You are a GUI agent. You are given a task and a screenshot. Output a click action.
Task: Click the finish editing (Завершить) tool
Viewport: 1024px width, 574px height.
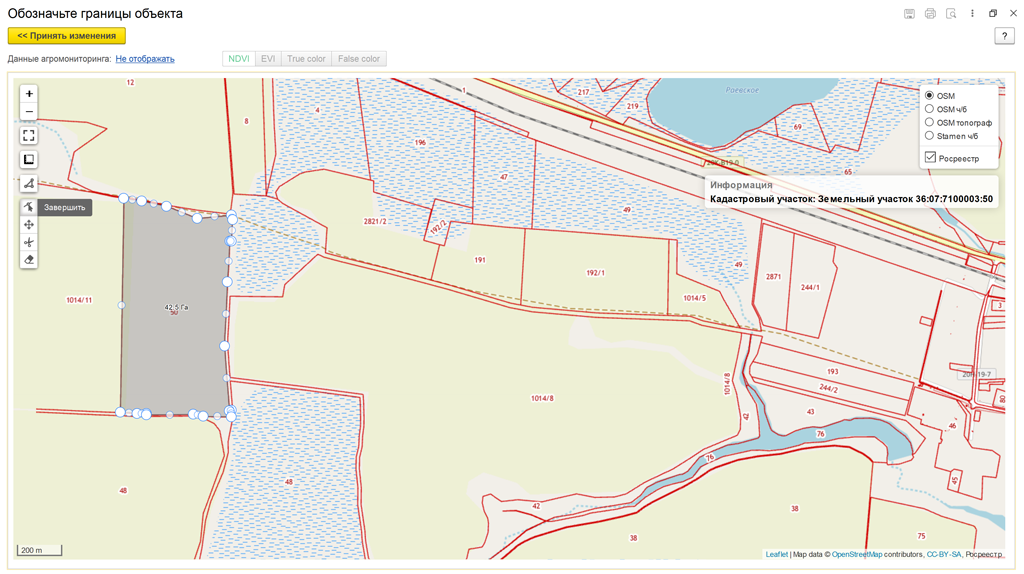point(29,207)
